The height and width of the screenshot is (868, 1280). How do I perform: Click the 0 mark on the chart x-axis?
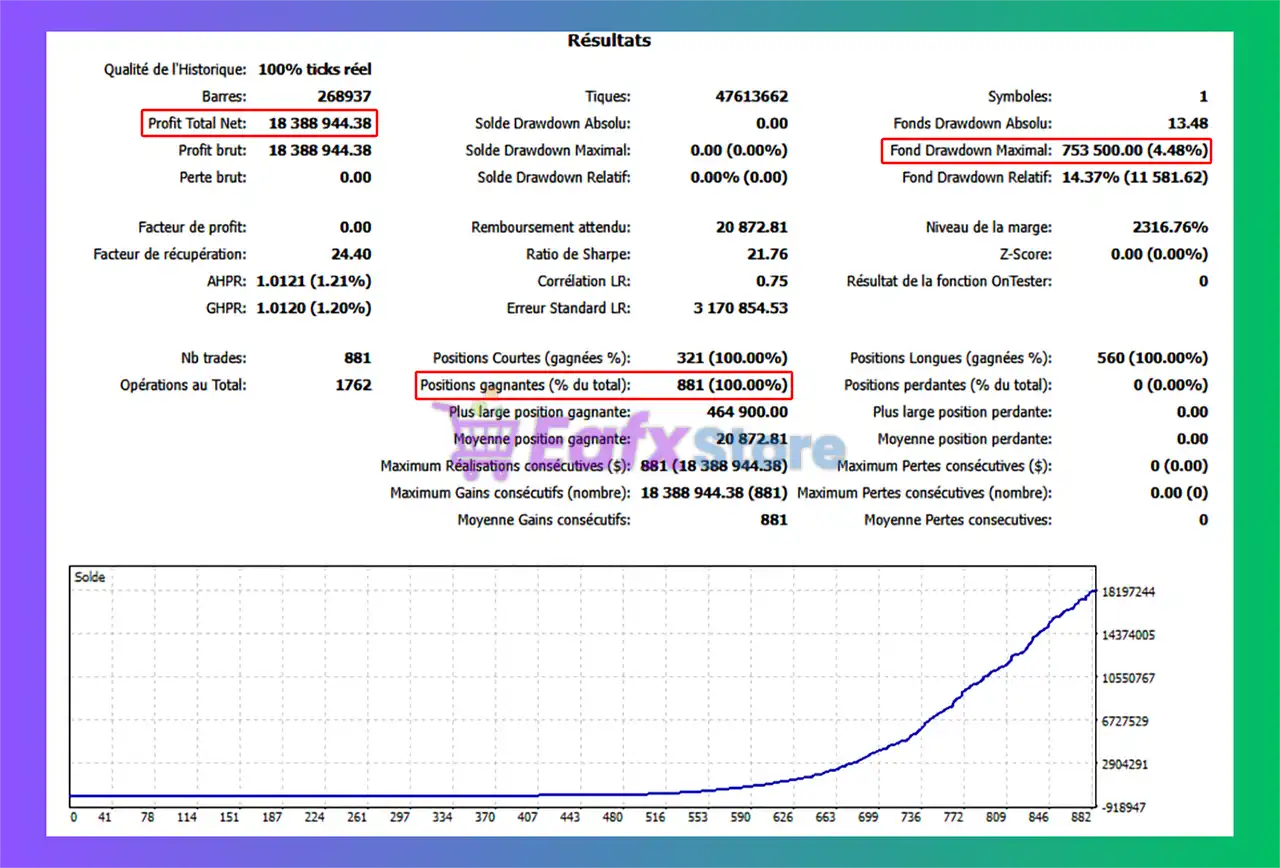tap(74, 817)
